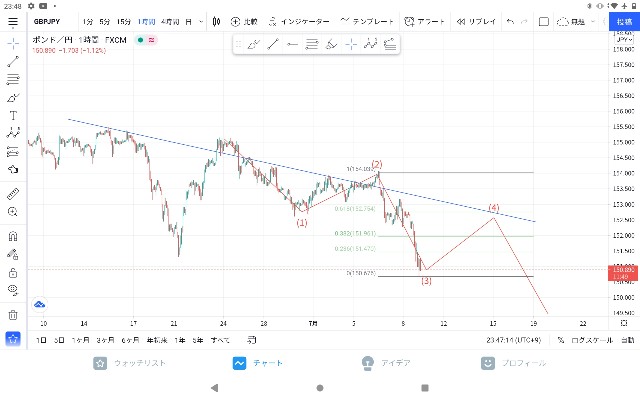Start bar リプレイ replay
Screen dimensions: 640x400
pos(476,22)
